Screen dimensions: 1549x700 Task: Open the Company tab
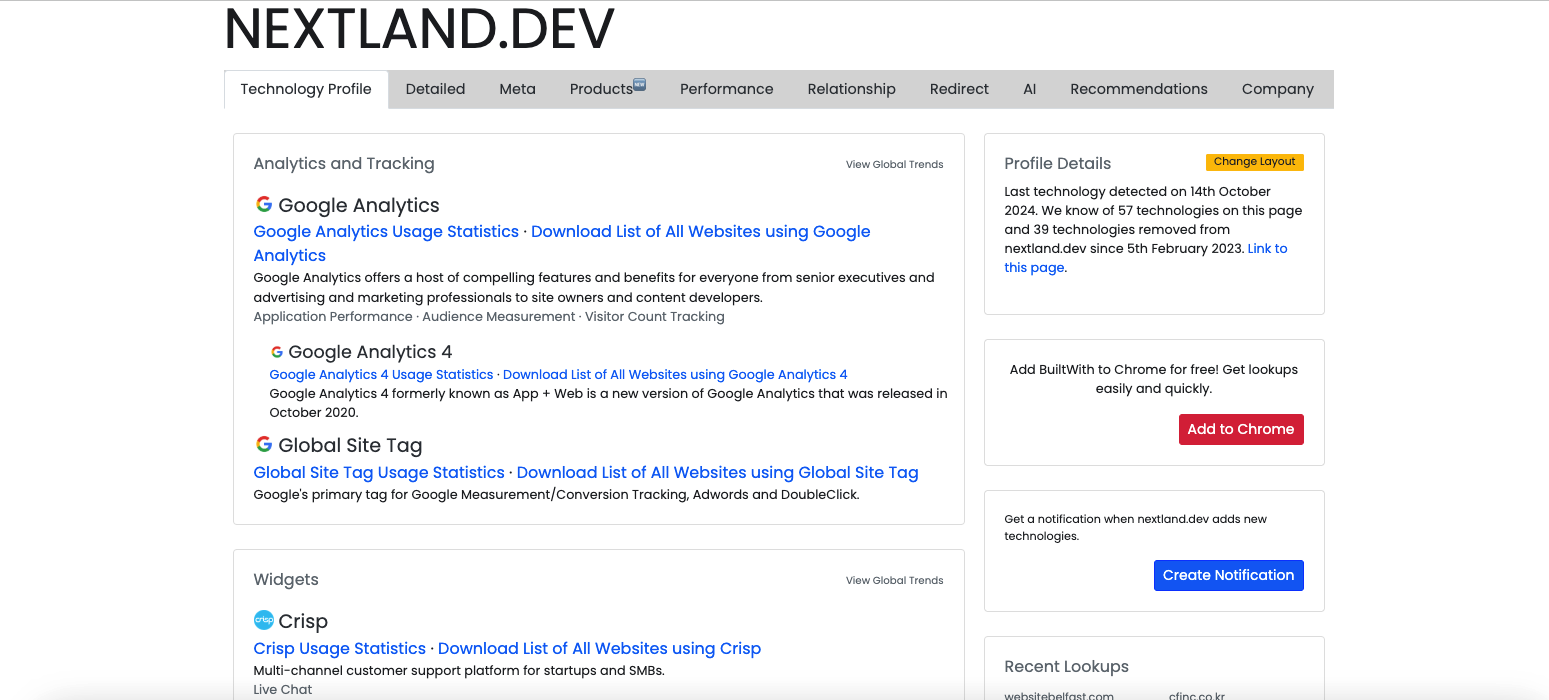tap(1277, 89)
